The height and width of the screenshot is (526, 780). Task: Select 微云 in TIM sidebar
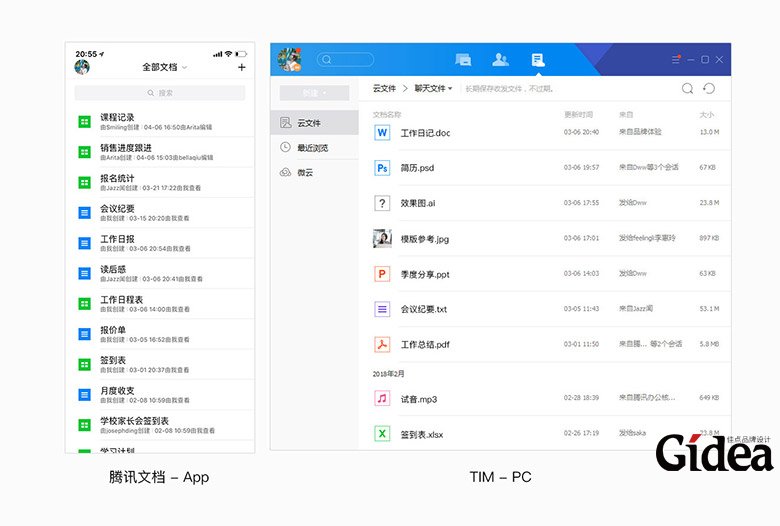point(314,172)
